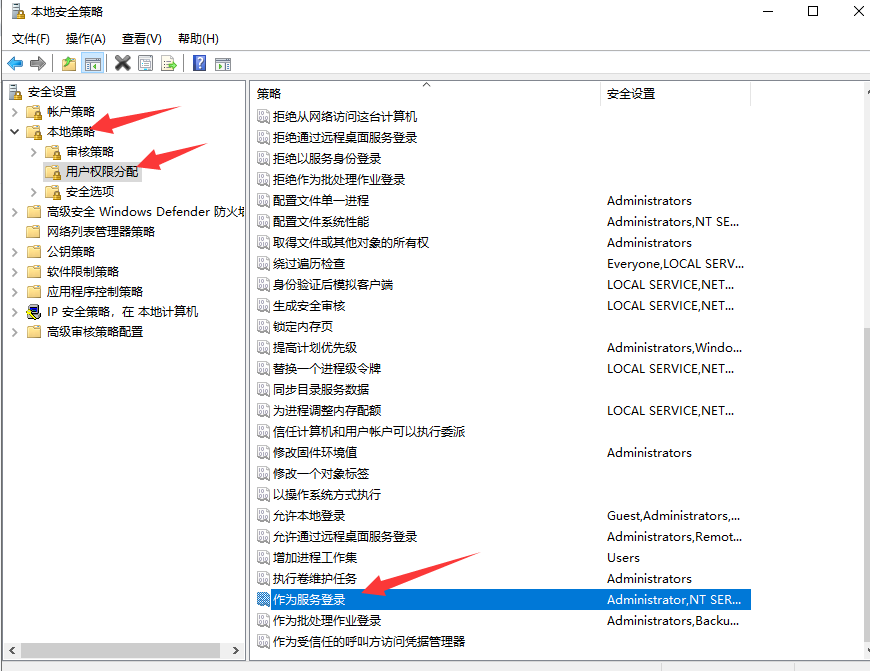The image size is (870, 671).
Task: Select policy 绕过遍历检查
Action: tap(308, 264)
